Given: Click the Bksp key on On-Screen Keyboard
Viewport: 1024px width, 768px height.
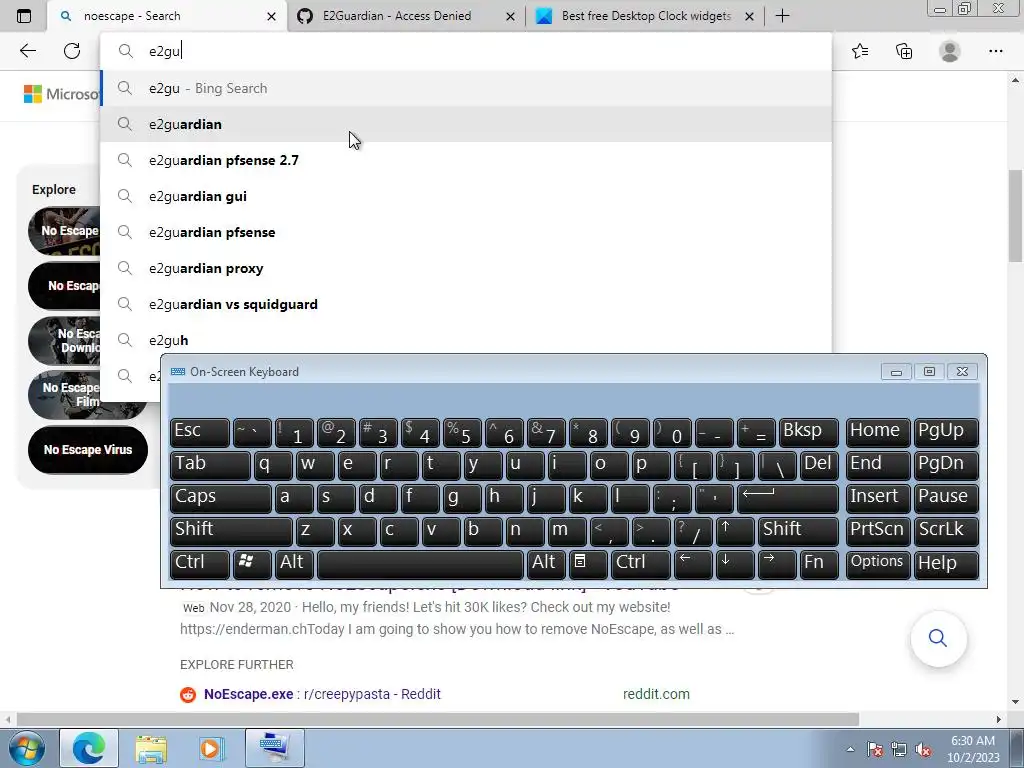Looking at the screenshot, I should (808, 432).
